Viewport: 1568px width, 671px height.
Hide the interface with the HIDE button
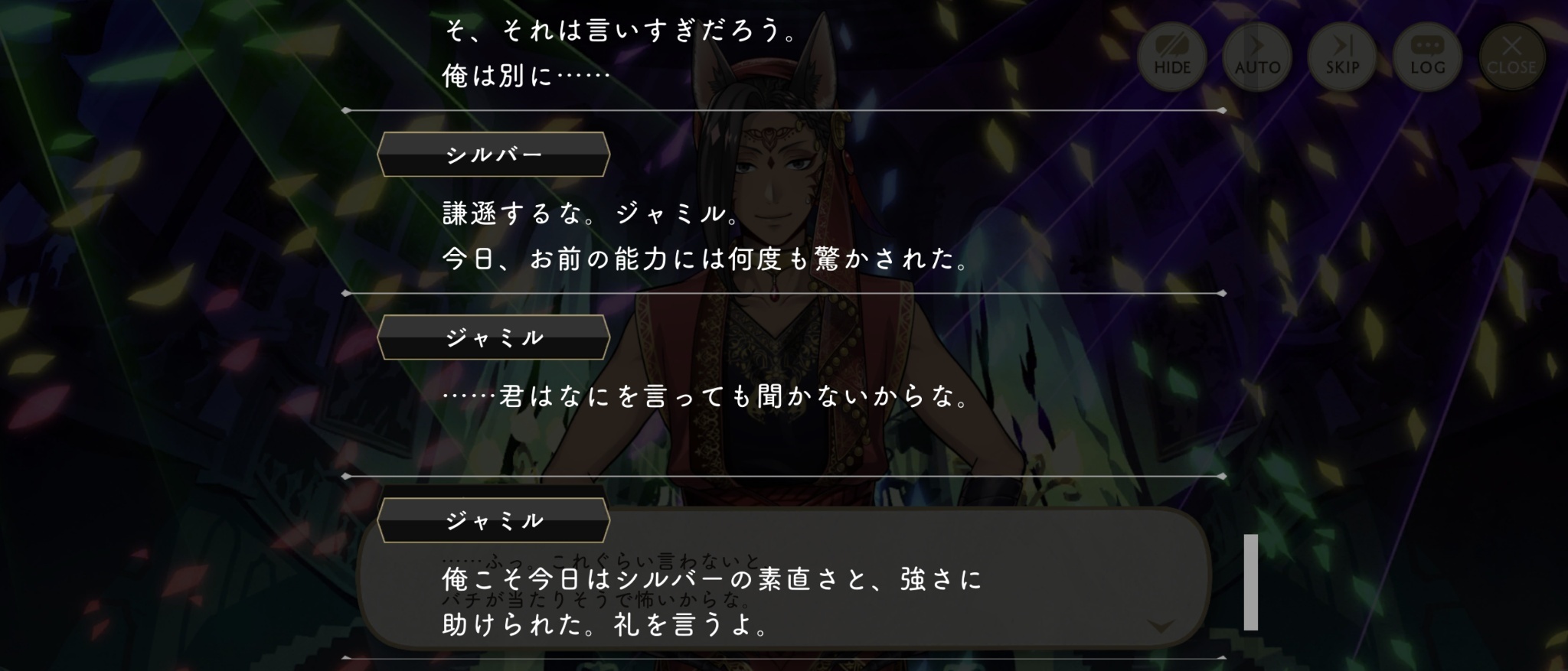[1171, 57]
